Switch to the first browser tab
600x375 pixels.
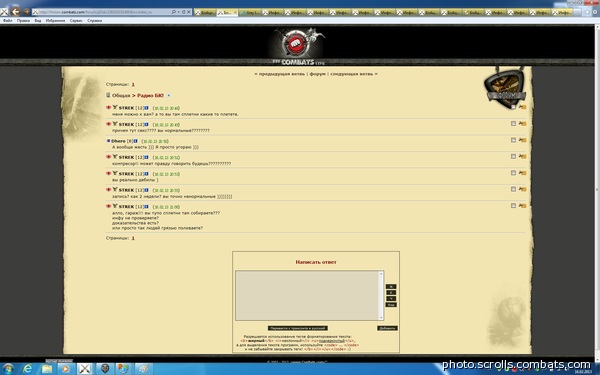tap(205, 12)
